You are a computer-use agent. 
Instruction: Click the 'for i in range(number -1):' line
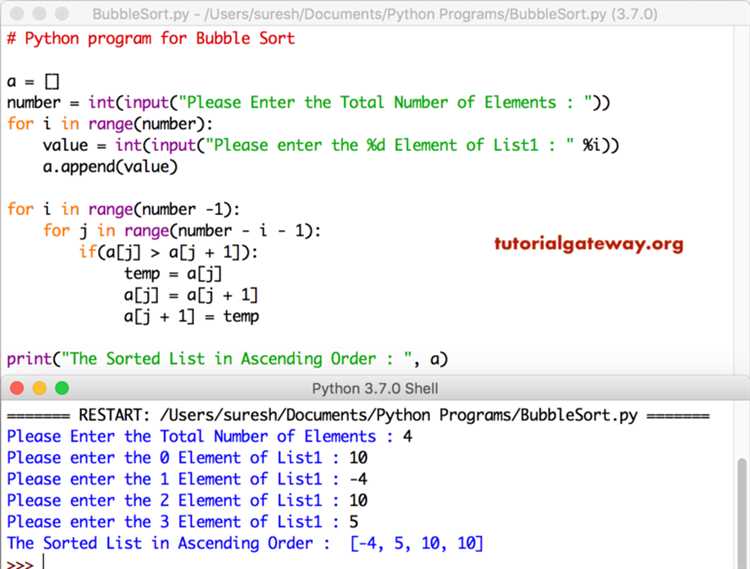(x=123, y=209)
